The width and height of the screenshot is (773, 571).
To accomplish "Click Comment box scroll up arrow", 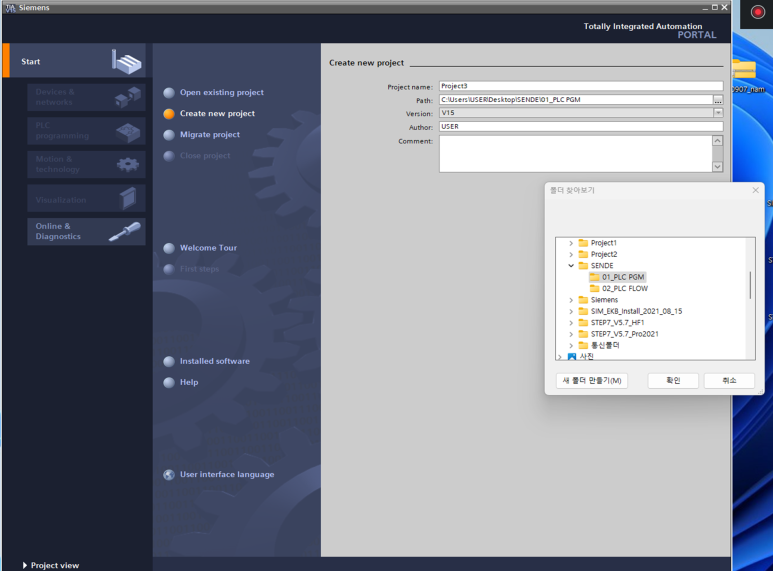I will [718, 141].
